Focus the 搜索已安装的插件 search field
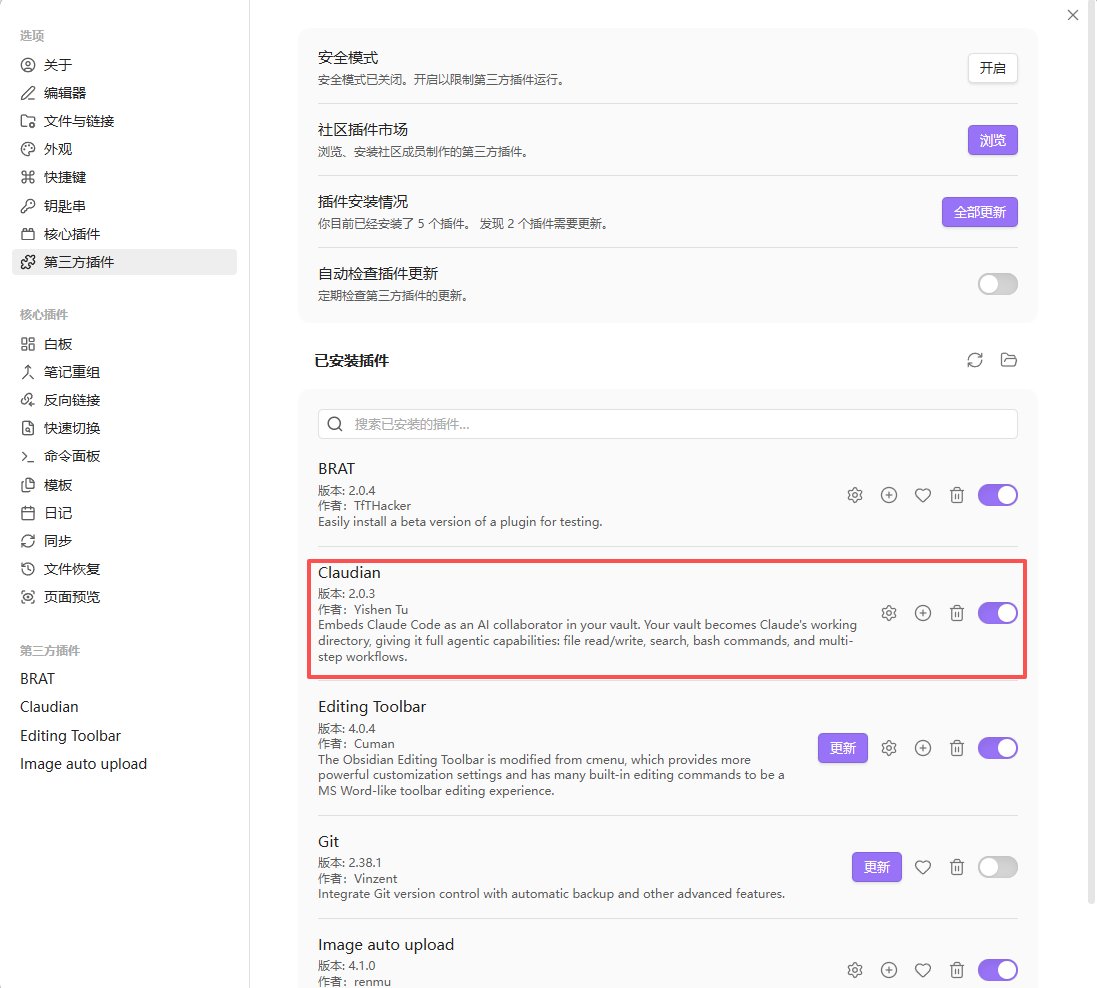This screenshot has width=1097, height=988. [667, 424]
